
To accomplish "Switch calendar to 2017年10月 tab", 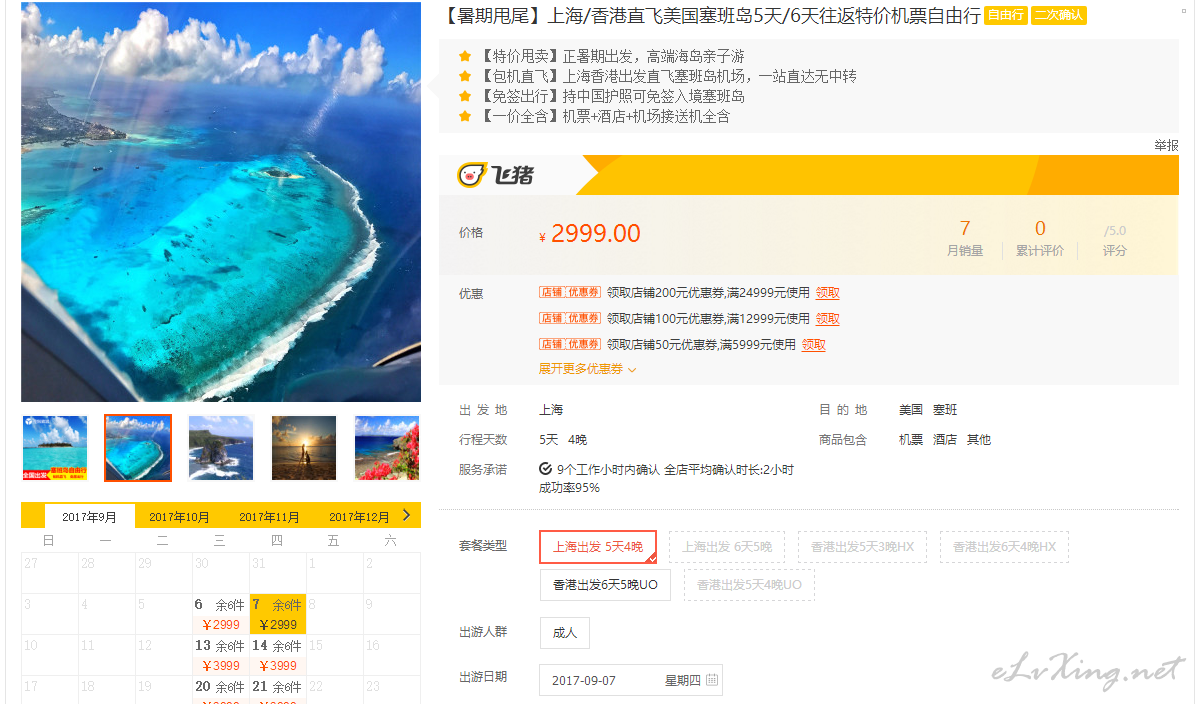I will [x=179, y=517].
